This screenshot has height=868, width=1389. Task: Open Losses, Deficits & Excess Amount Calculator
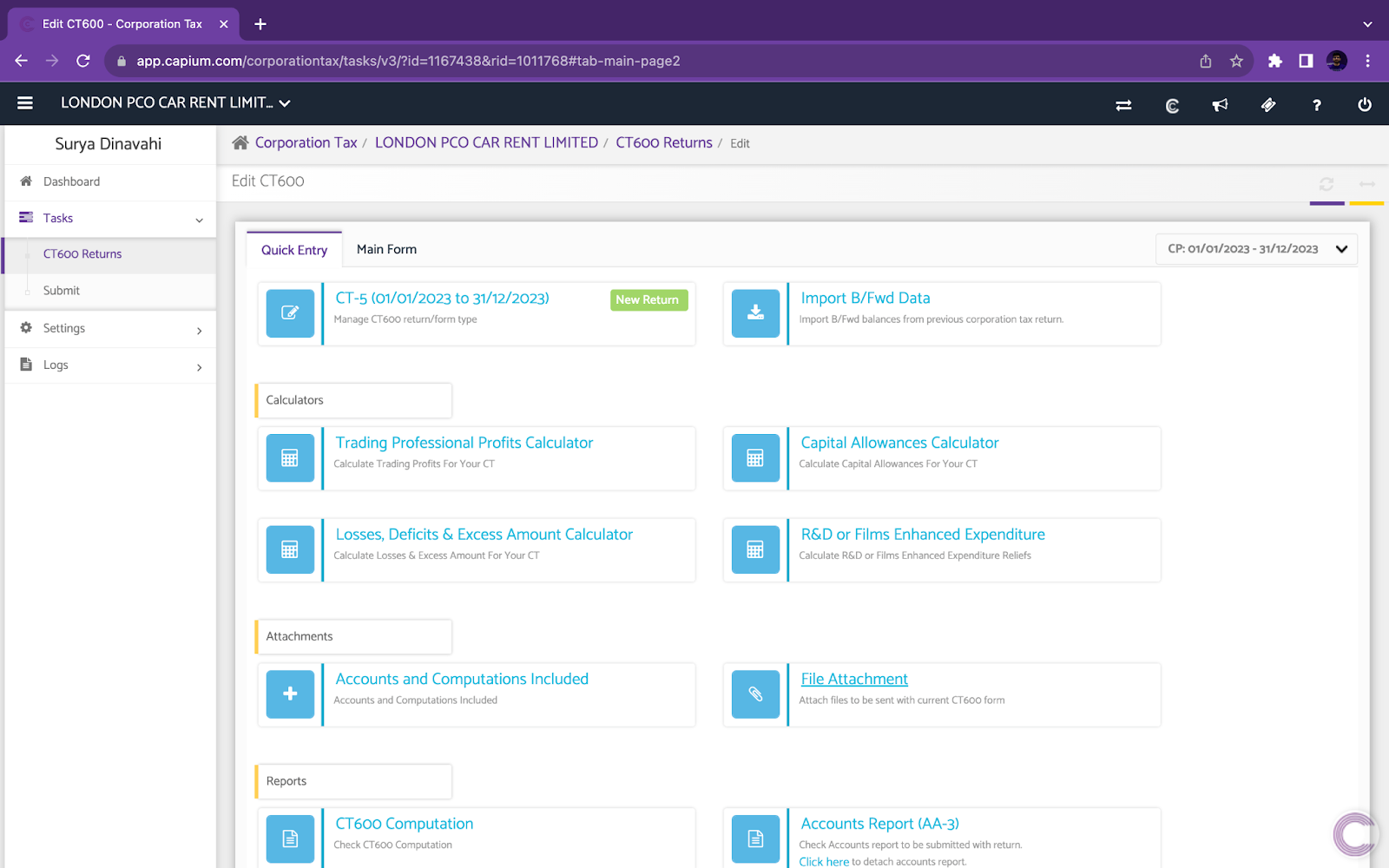(x=484, y=535)
